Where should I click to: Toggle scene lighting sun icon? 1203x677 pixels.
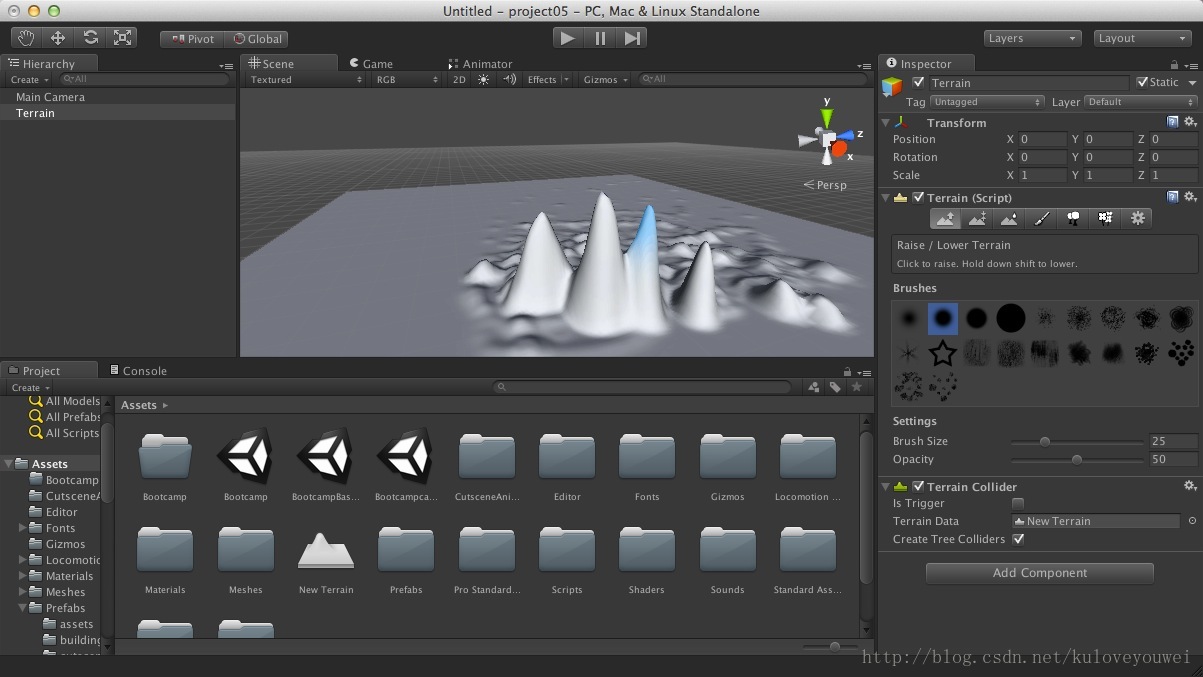(484, 79)
